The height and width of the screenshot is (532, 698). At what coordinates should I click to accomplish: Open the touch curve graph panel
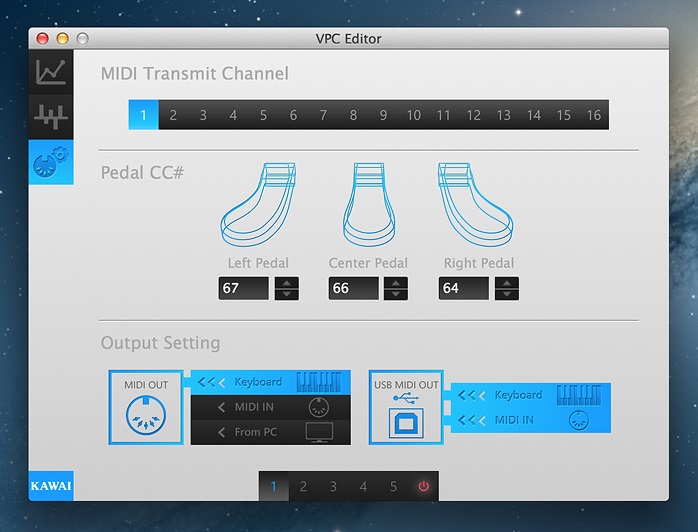point(51,72)
